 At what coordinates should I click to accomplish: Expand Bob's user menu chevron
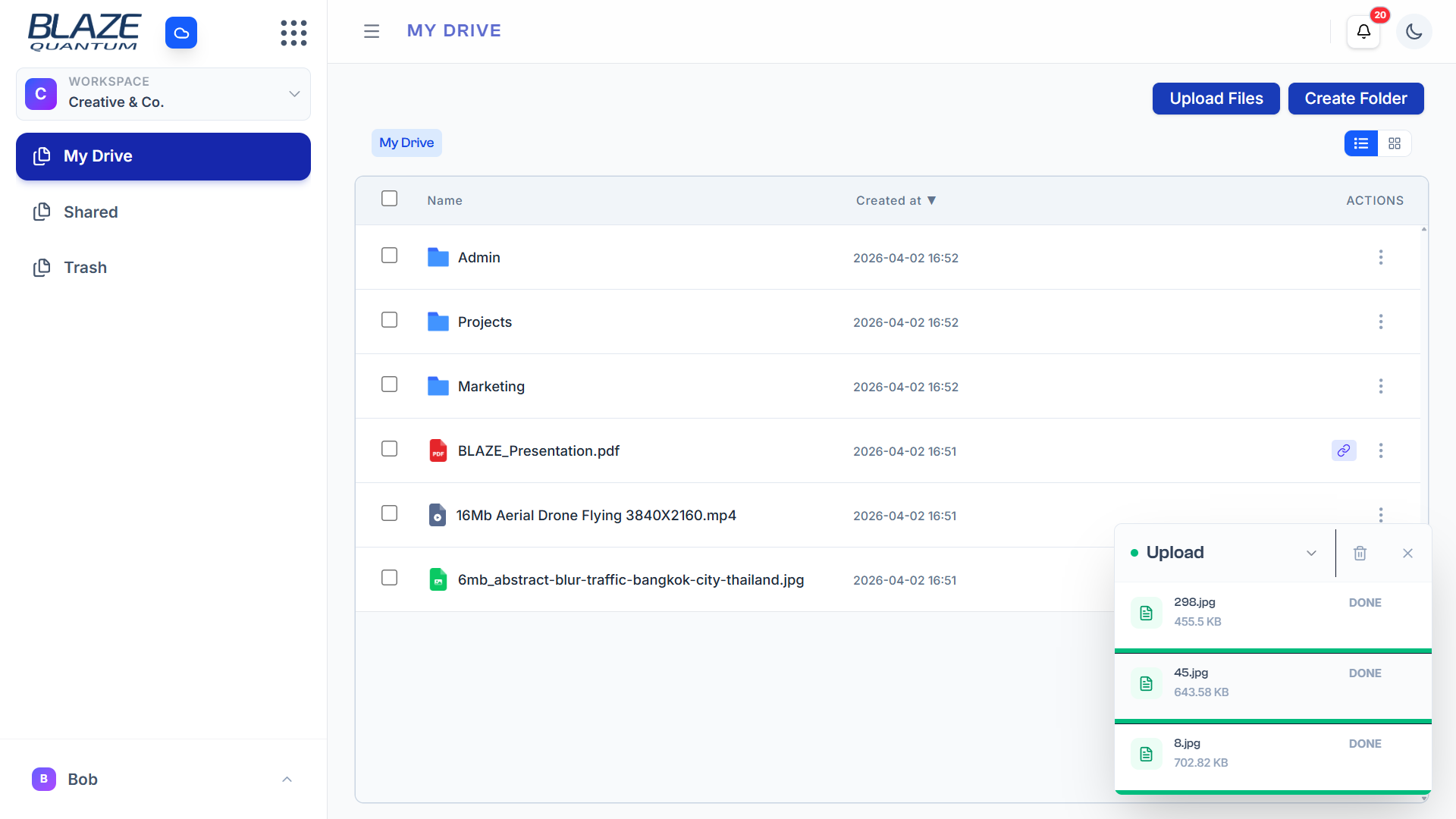pyautogui.click(x=287, y=780)
